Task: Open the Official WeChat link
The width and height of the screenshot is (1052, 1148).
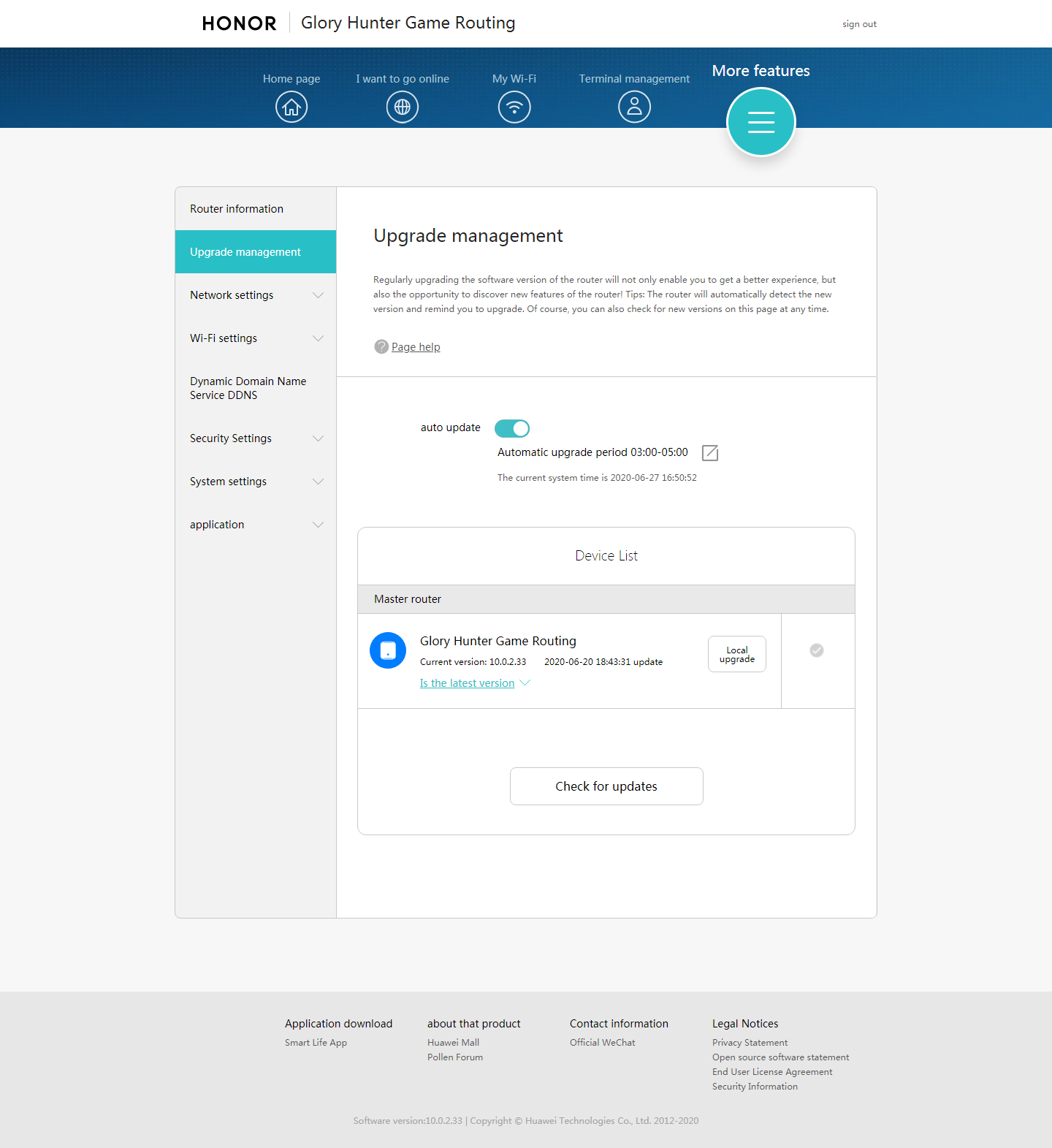Action: tap(603, 1043)
